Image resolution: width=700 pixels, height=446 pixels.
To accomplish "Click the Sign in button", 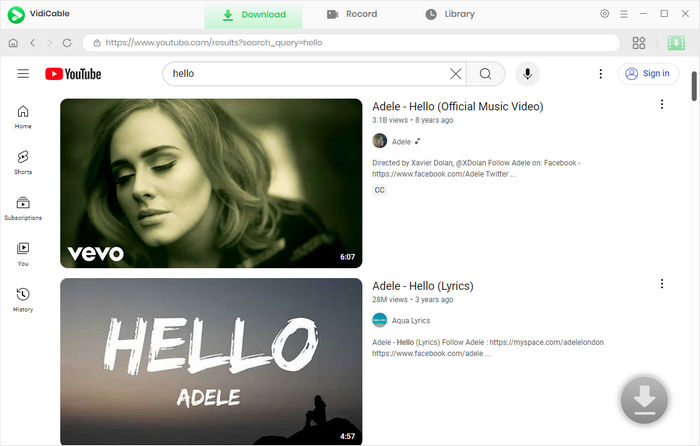I will (648, 74).
